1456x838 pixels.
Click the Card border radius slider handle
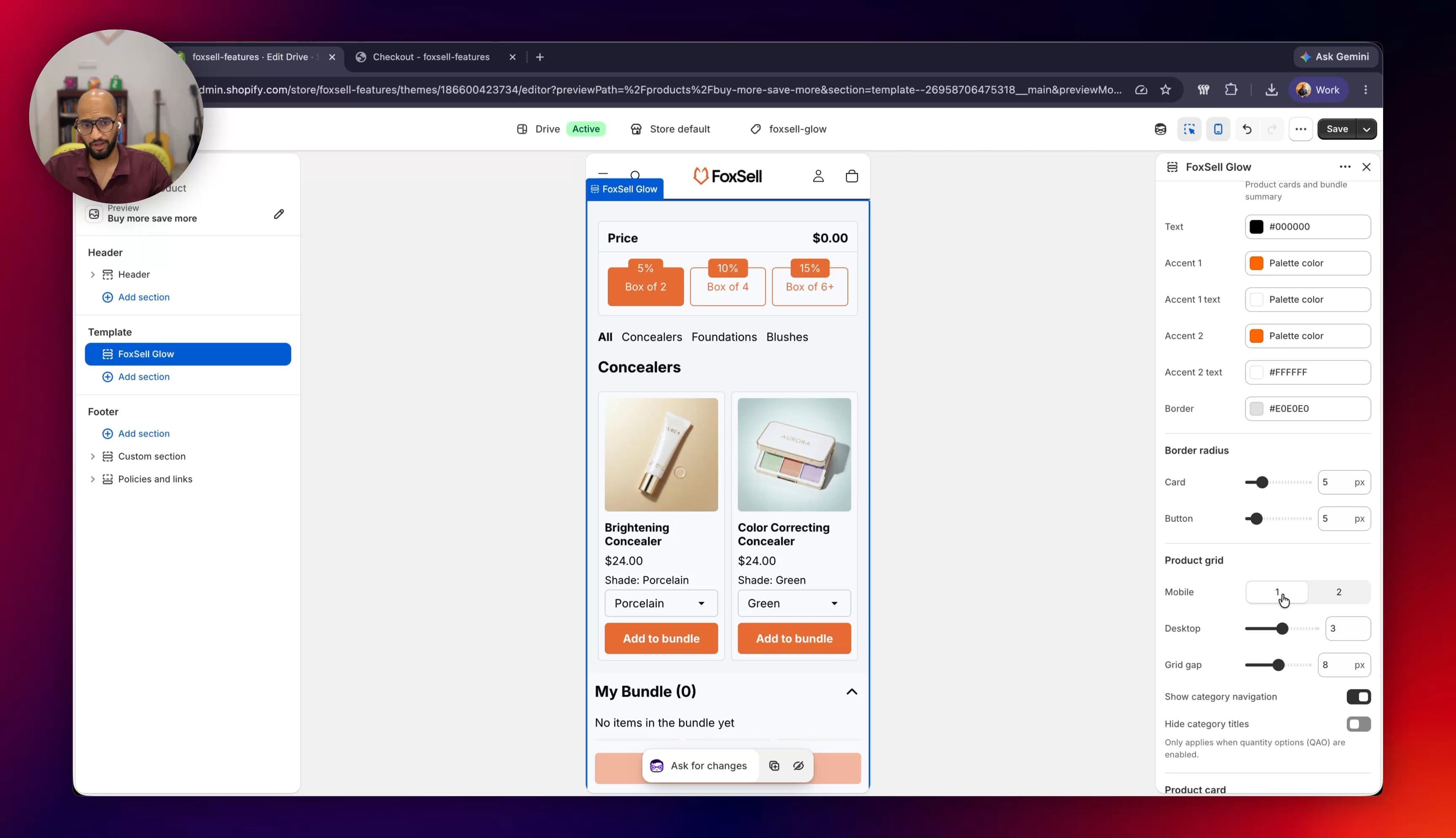click(1262, 482)
